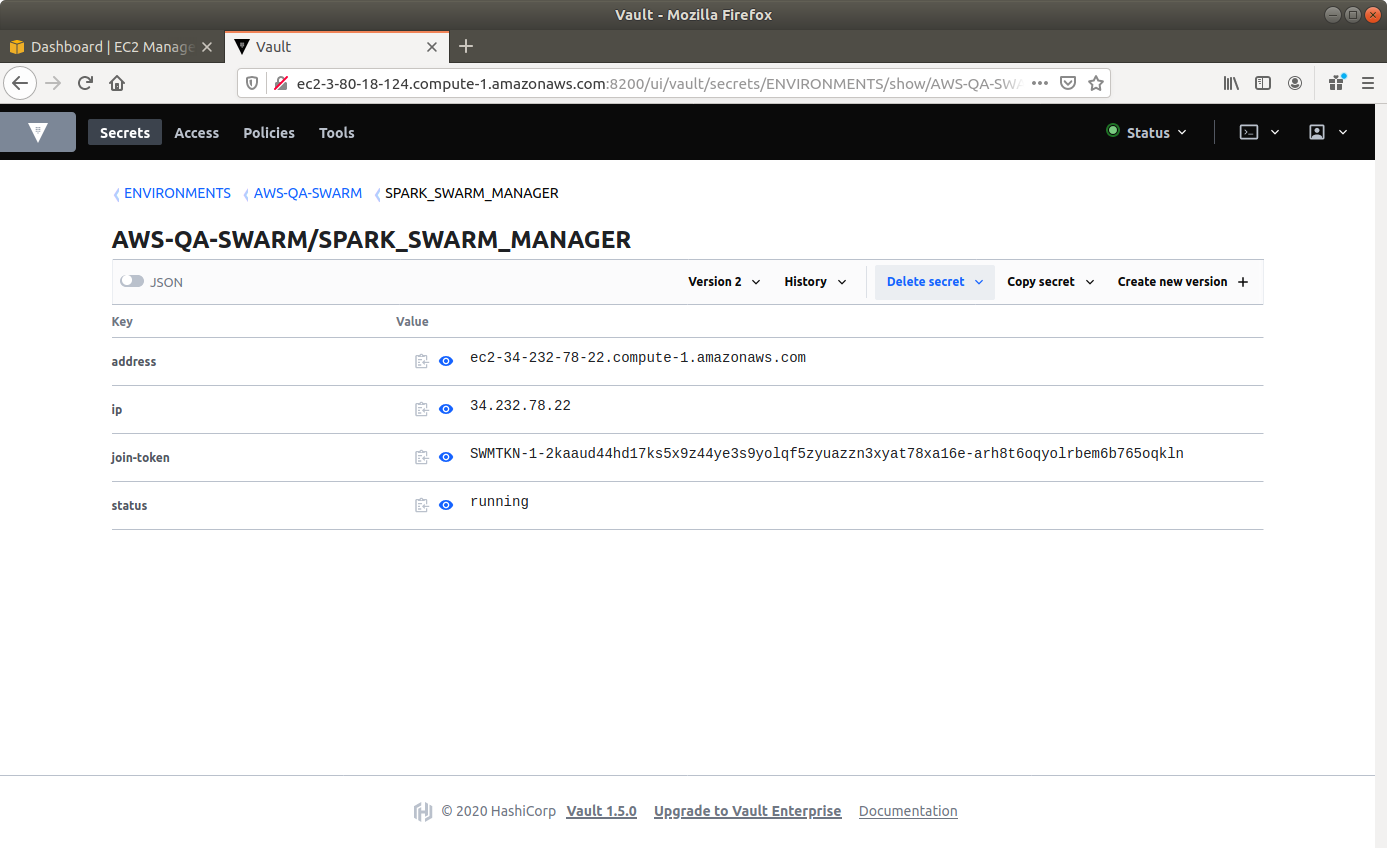Open the Copy secret dropdown

(x=1050, y=282)
